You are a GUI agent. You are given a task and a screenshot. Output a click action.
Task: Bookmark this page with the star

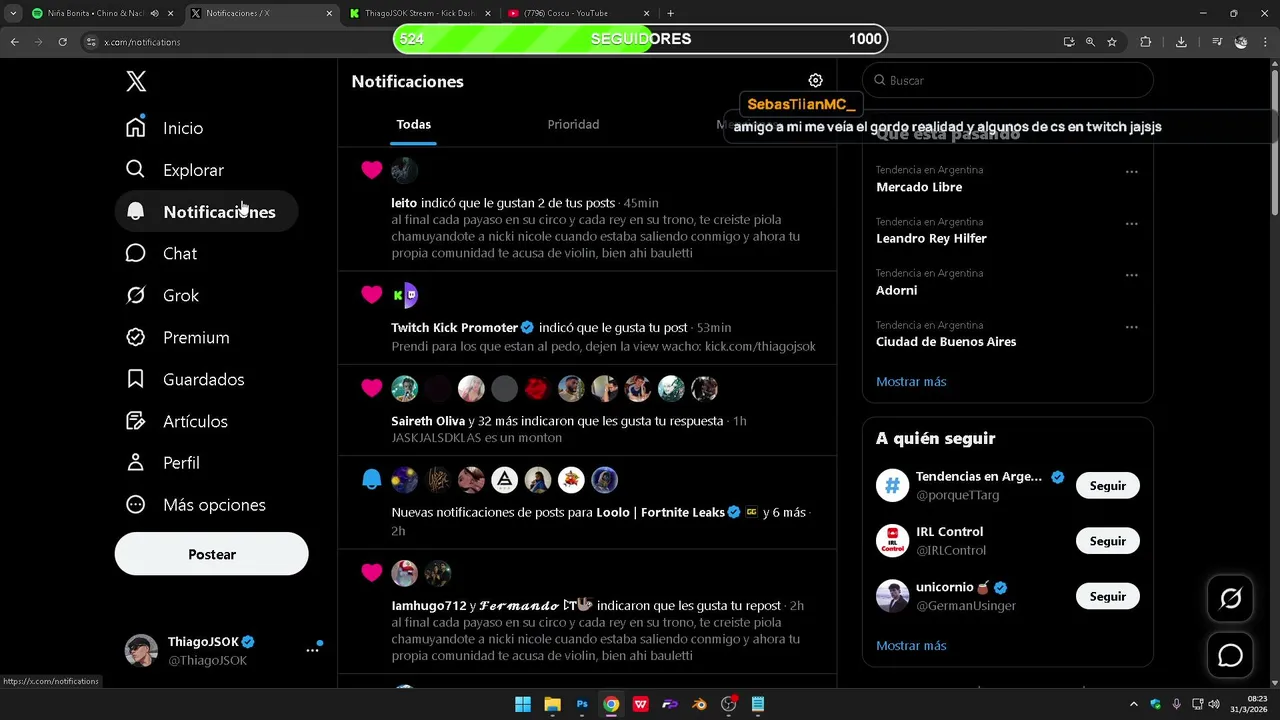click(x=1112, y=42)
